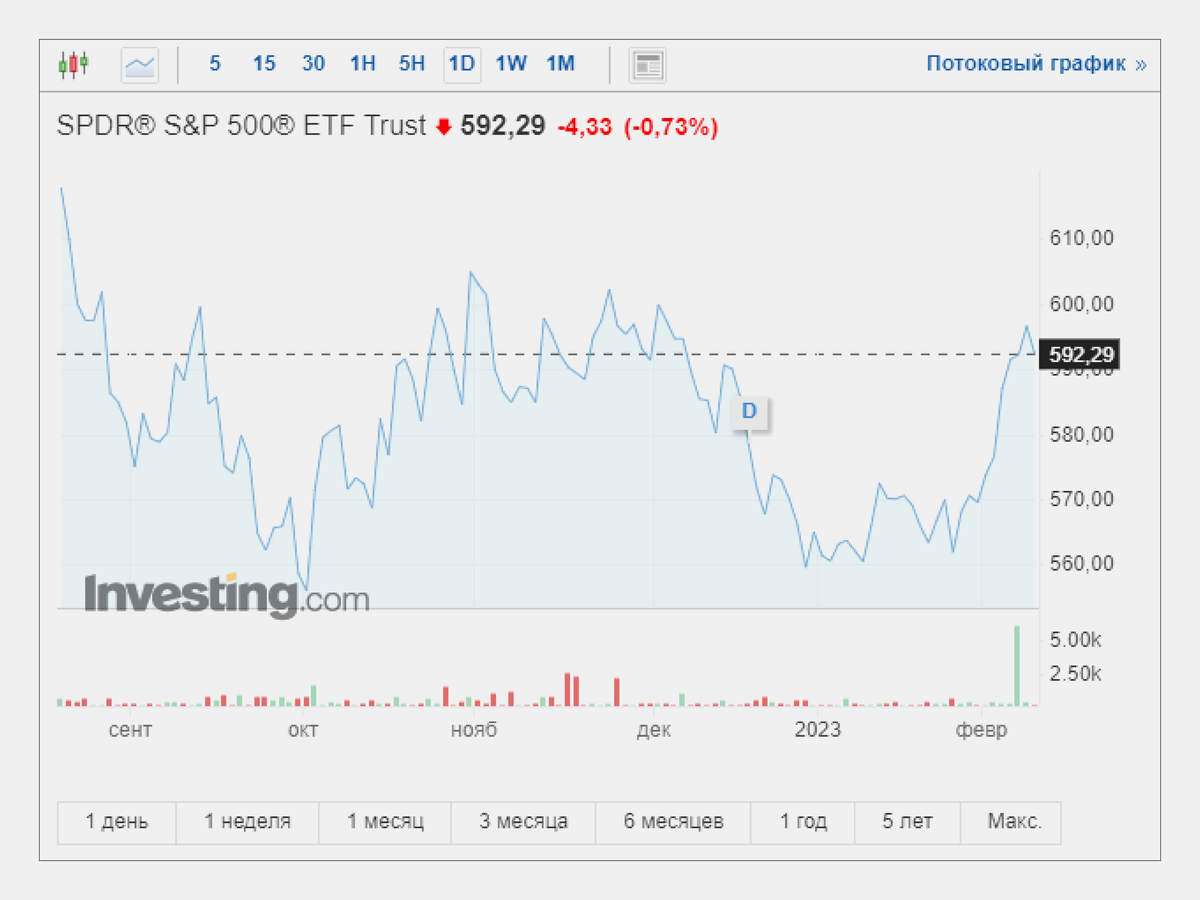Switch to line chart view
This screenshot has height=900, width=1200.
(x=139, y=65)
